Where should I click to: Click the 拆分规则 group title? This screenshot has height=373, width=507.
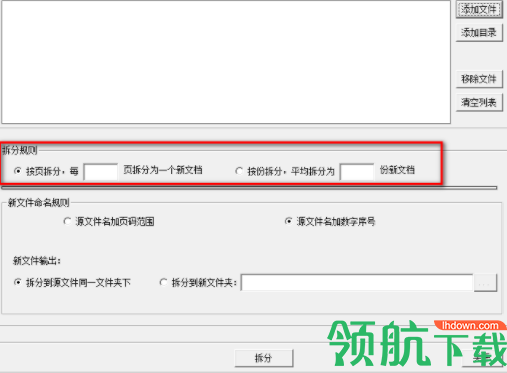pos(19,150)
